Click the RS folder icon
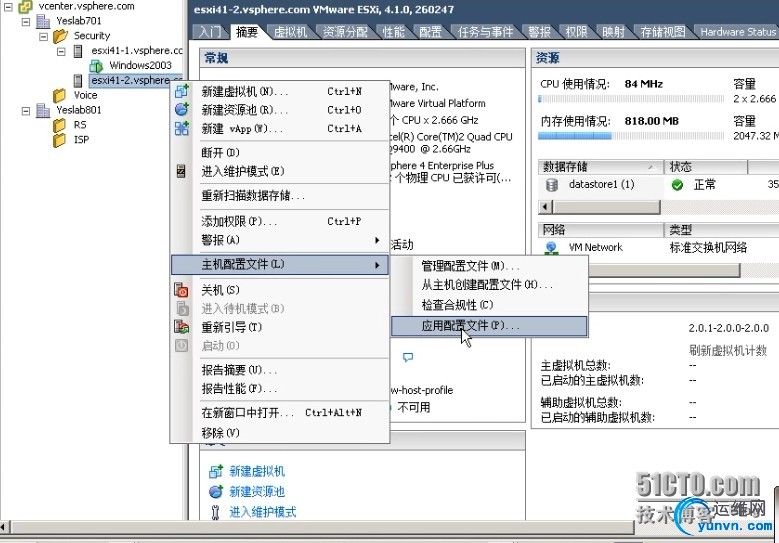The image size is (779, 543). pyautogui.click(x=60, y=125)
